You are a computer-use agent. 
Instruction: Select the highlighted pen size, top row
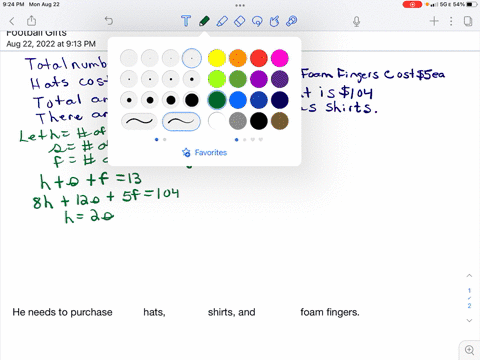(x=192, y=58)
